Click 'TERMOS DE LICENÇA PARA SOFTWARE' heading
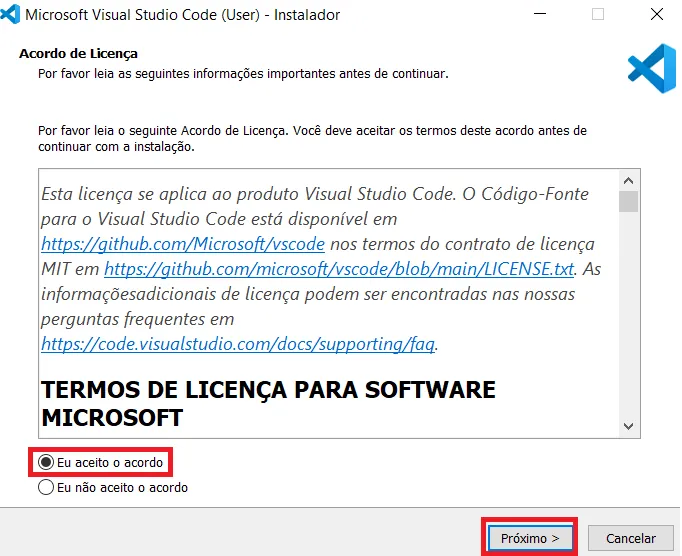The image size is (682, 556). point(268,389)
